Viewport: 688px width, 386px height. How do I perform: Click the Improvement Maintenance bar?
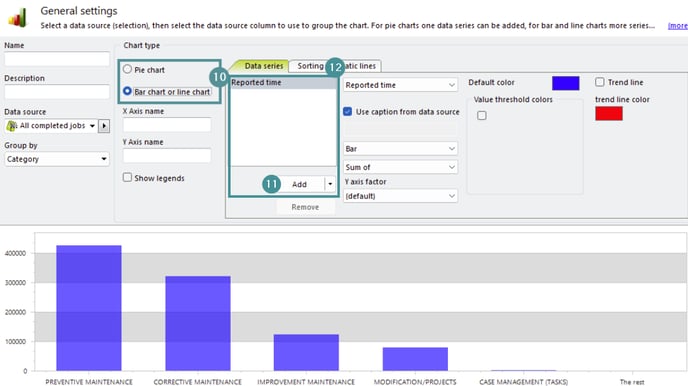click(306, 352)
